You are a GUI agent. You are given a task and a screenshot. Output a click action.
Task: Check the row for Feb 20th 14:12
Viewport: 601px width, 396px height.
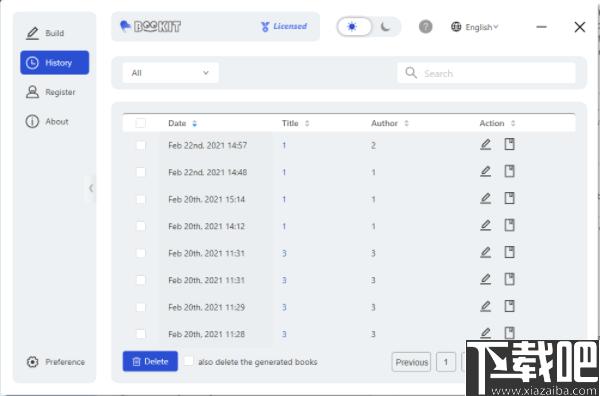[141, 226]
